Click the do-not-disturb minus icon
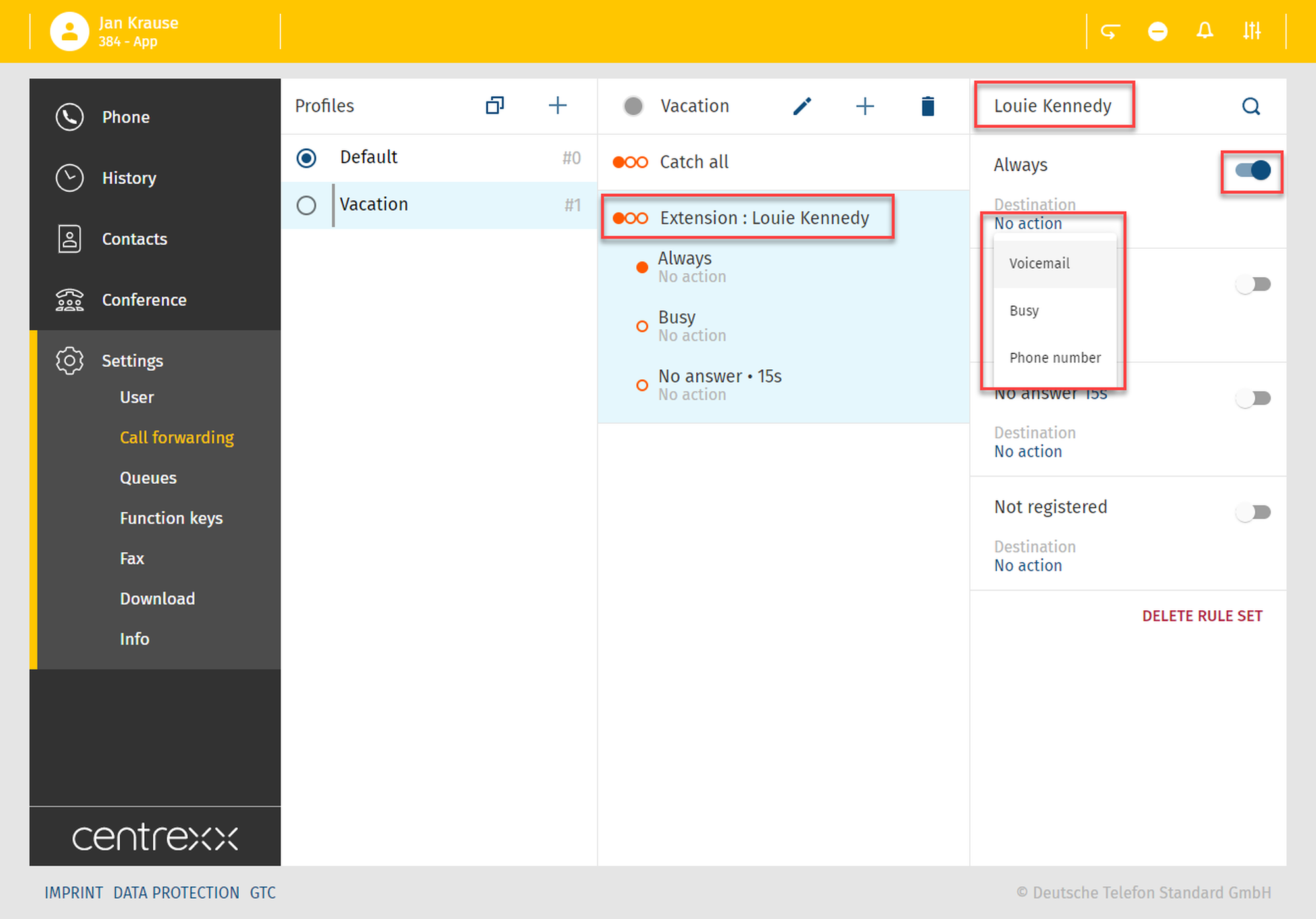1316x919 pixels. (x=1157, y=31)
